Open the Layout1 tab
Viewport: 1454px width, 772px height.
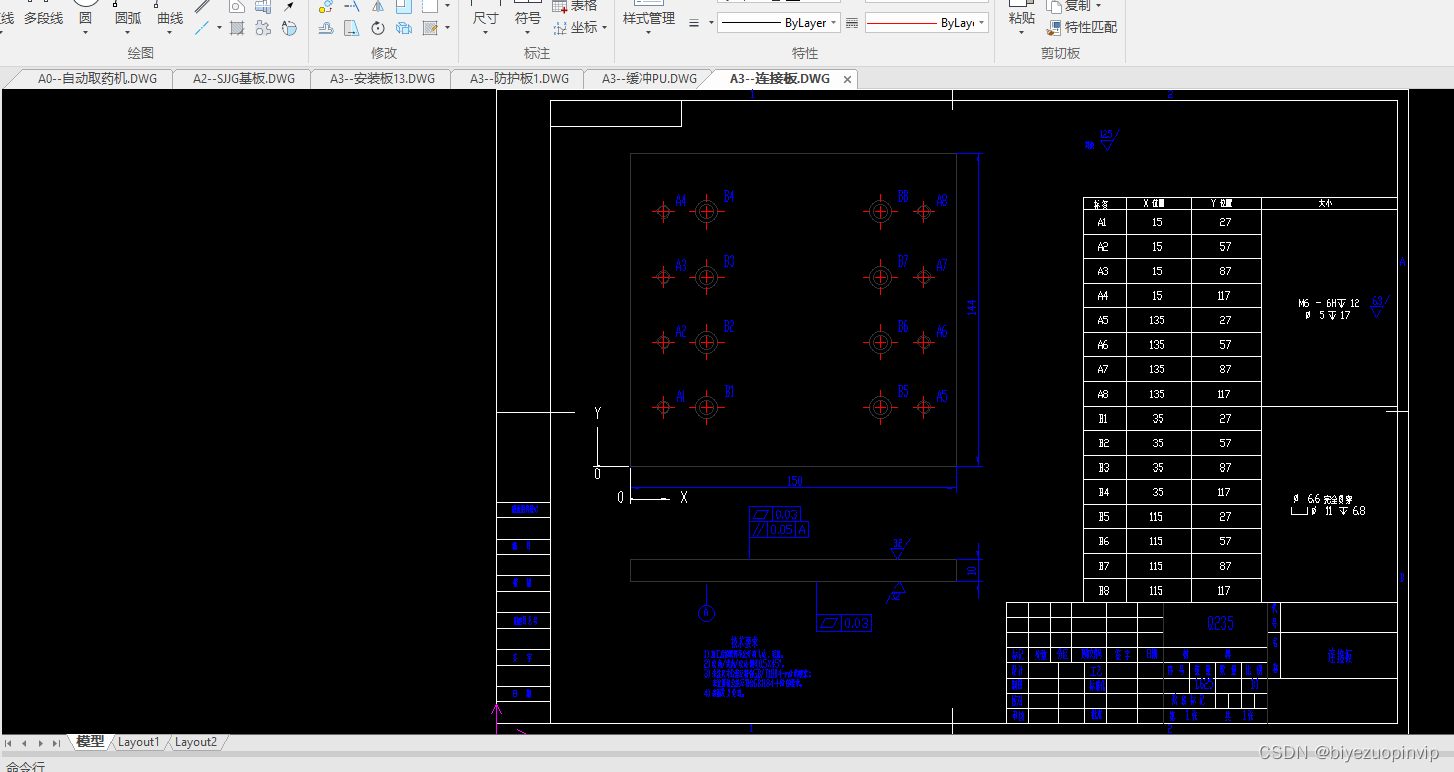click(138, 742)
